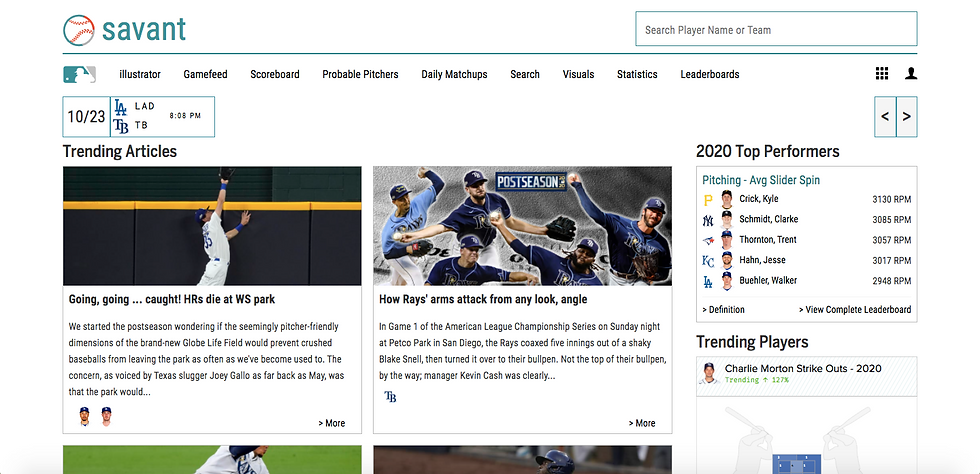This screenshot has height=474, width=980.
Task: Select player name Hahn, Jesse
Action: pyautogui.click(x=762, y=260)
